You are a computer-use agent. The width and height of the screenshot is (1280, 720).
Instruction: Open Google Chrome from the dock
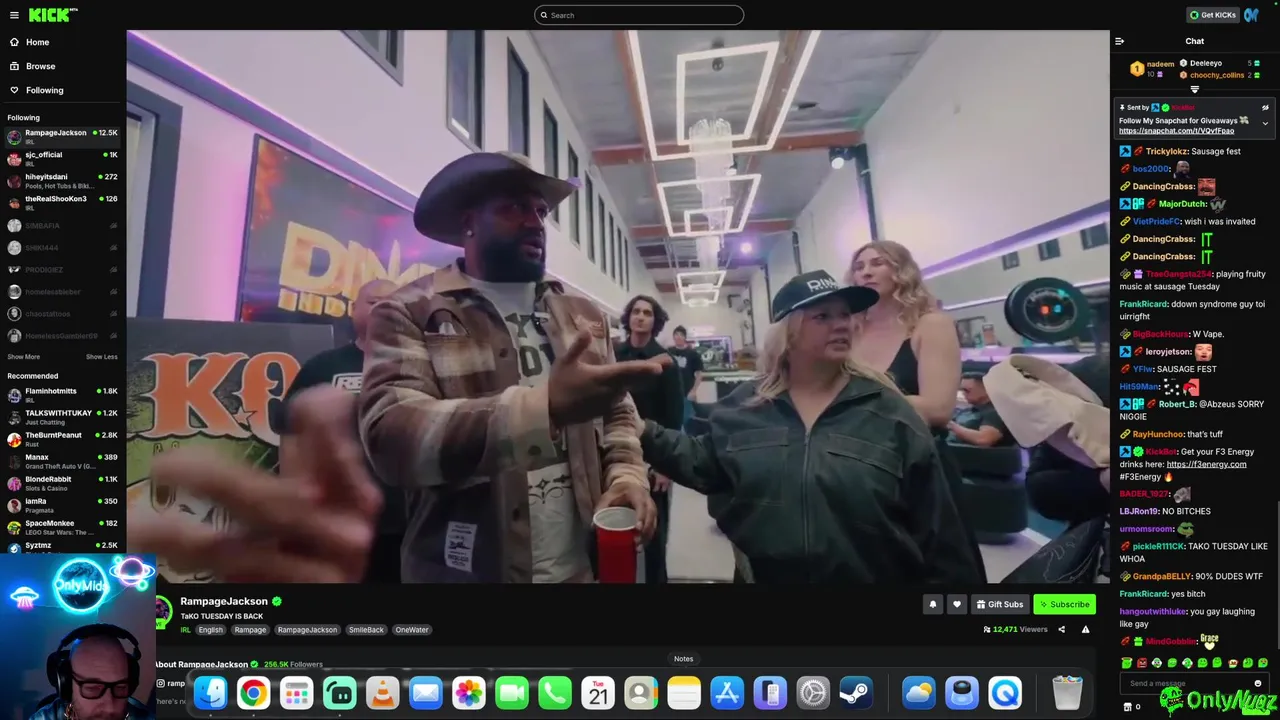pyautogui.click(x=253, y=692)
